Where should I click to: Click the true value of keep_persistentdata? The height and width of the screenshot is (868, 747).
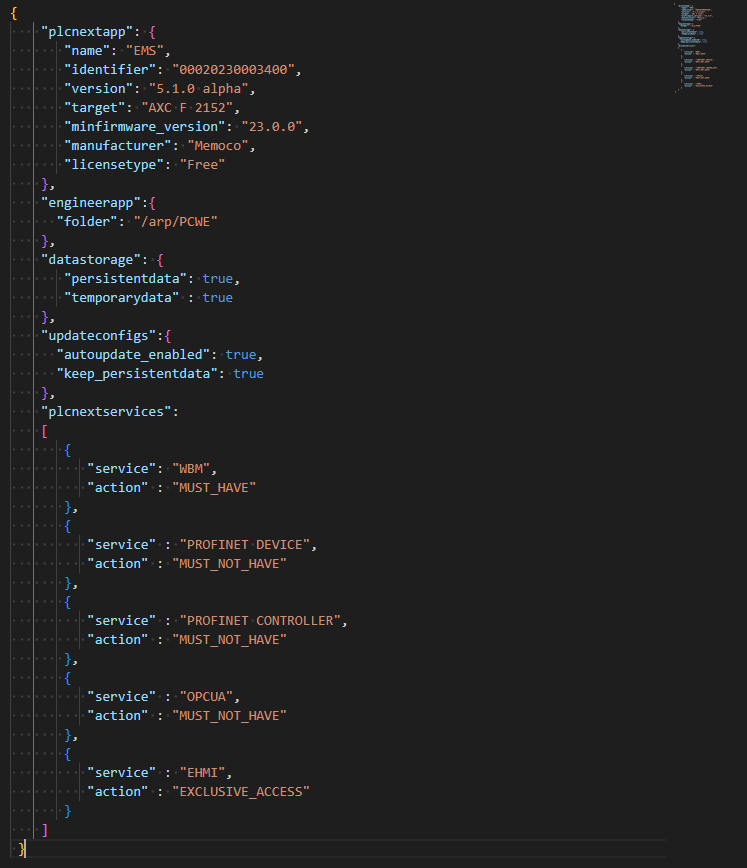[248, 373]
